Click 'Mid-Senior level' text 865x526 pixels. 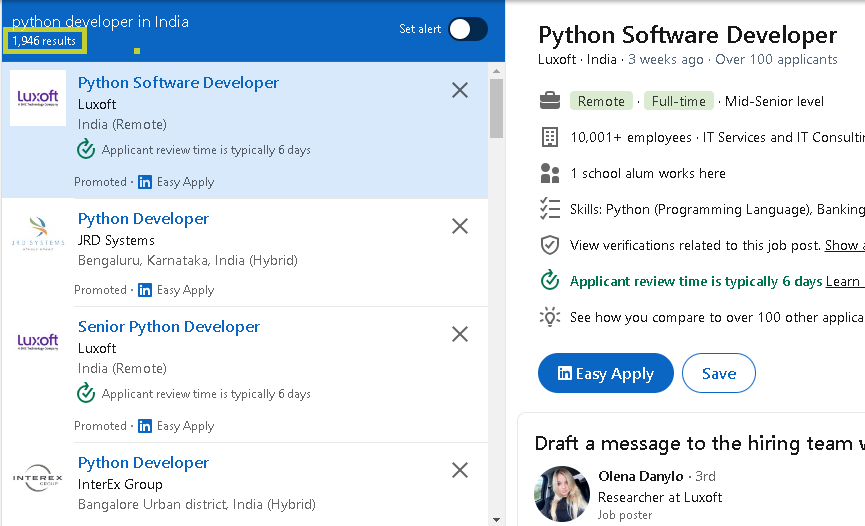click(774, 101)
